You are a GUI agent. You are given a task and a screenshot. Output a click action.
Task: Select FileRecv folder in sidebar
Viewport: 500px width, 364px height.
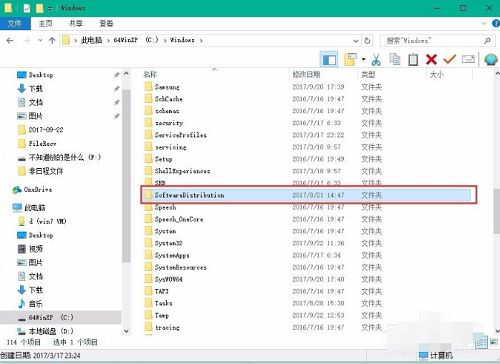point(42,144)
